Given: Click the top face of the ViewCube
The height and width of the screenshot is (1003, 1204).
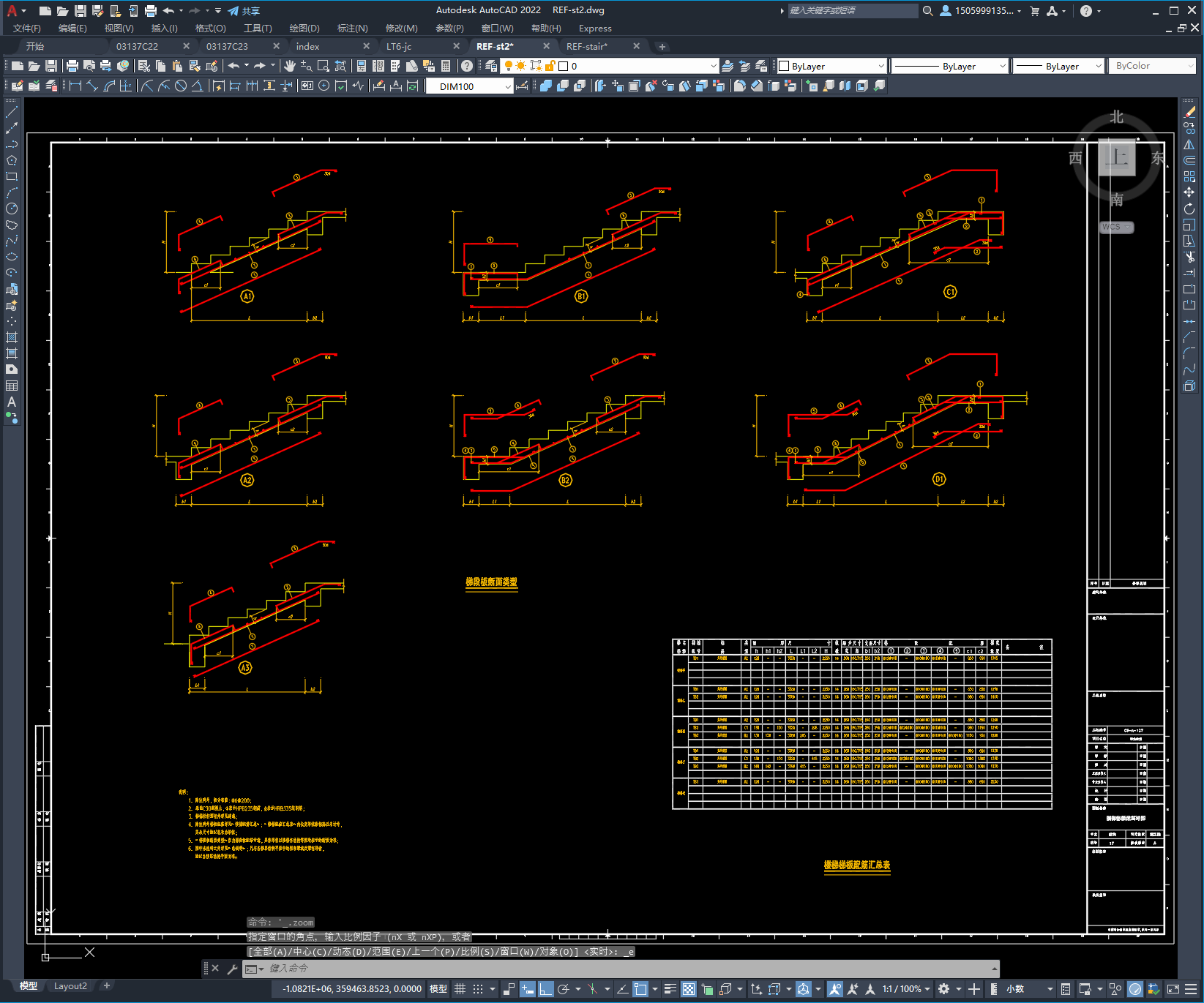Looking at the screenshot, I should pos(1117,157).
